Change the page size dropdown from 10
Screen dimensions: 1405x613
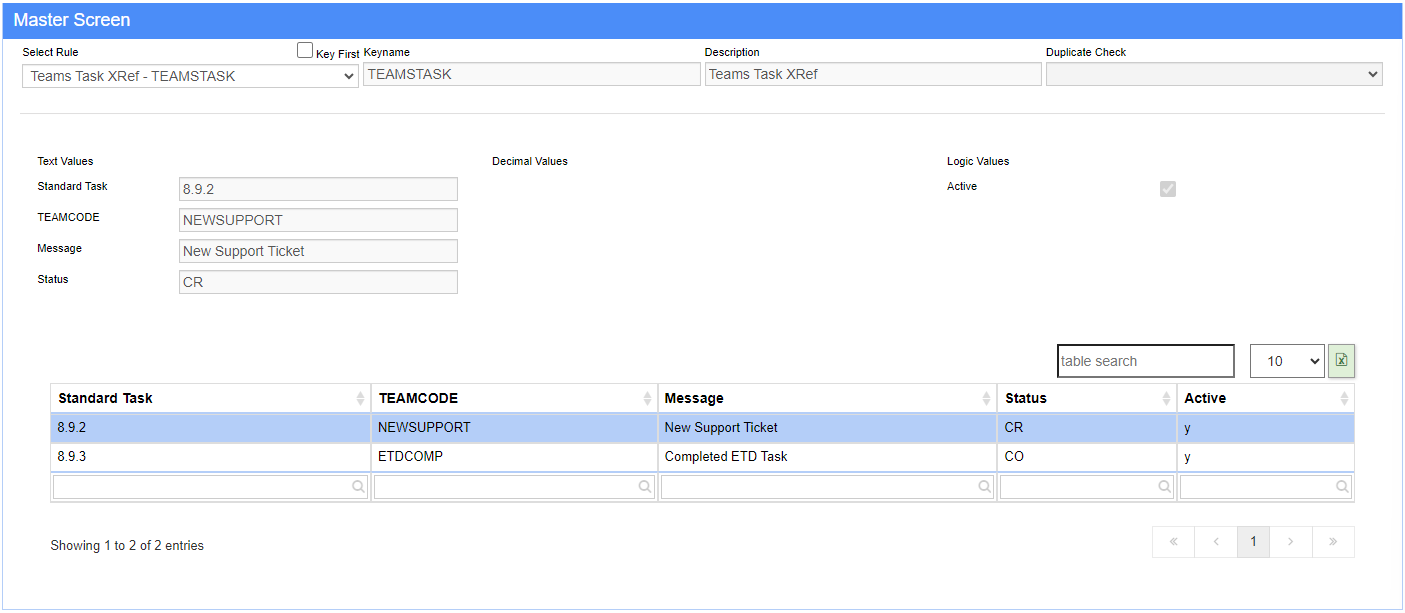click(1286, 361)
